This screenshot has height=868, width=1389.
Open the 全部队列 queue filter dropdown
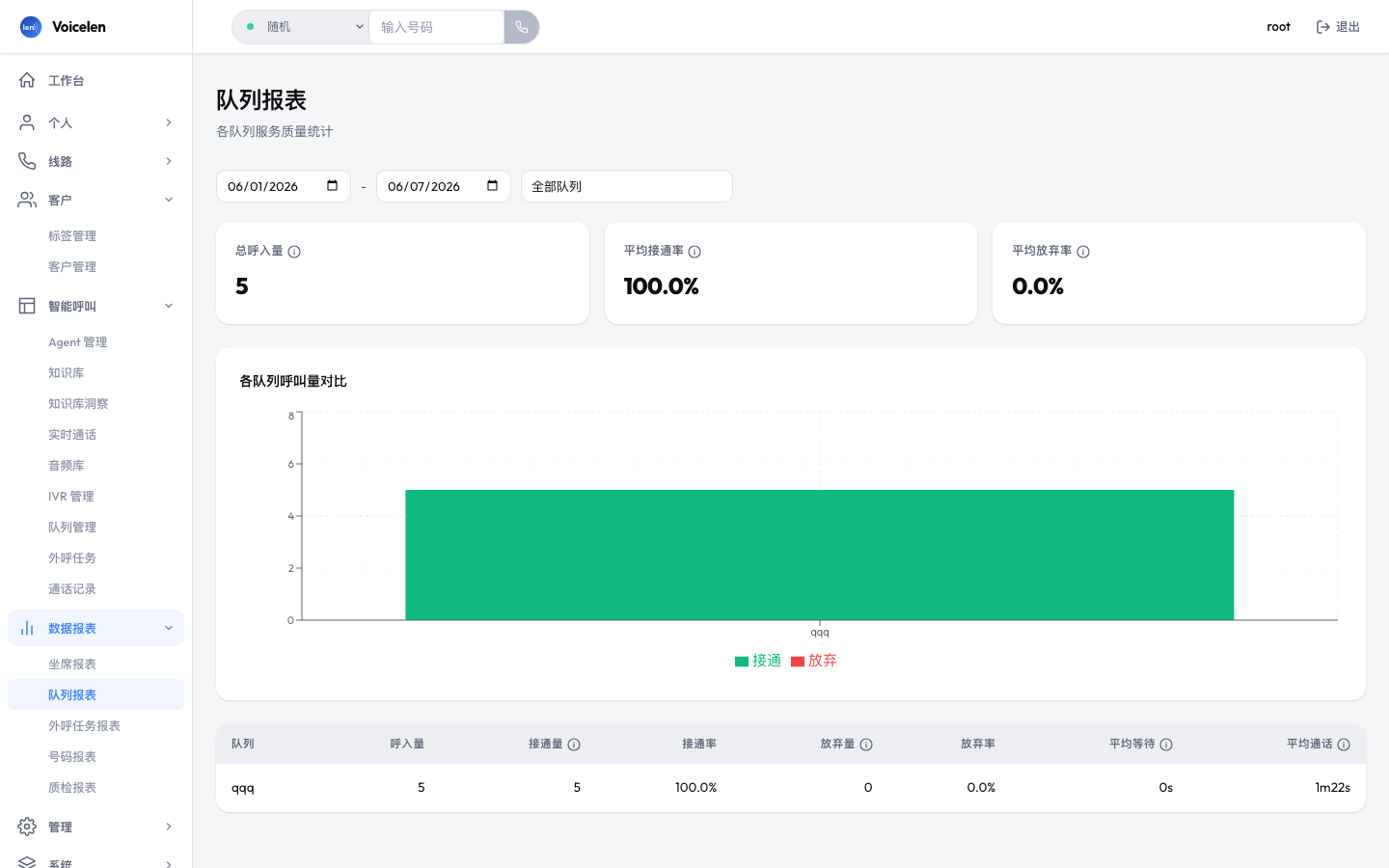tap(627, 186)
